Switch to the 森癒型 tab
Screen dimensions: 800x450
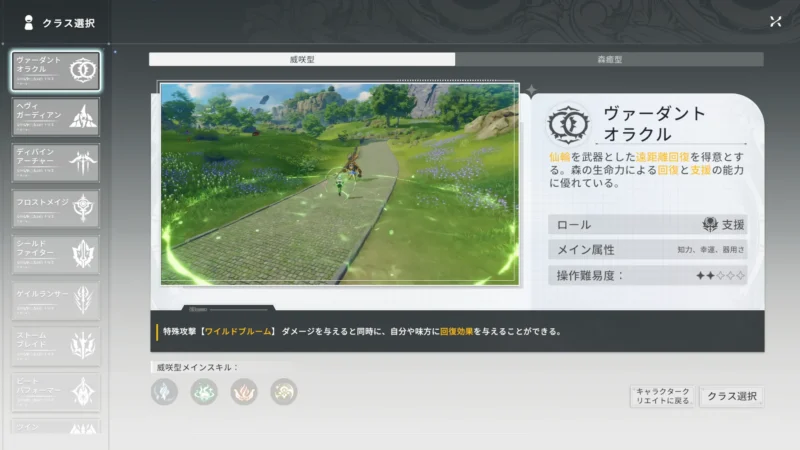click(x=610, y=59)
